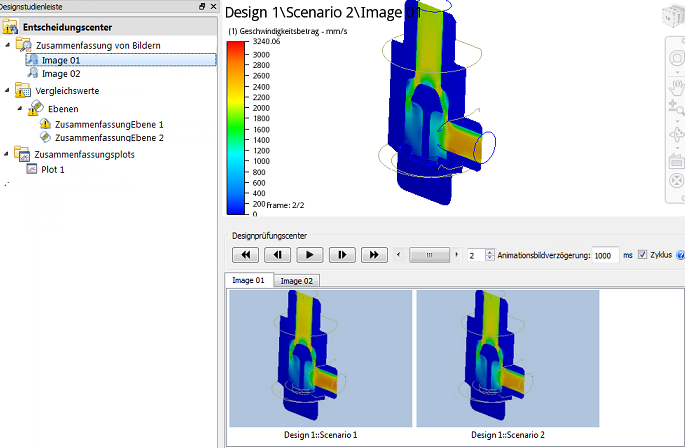The image size is (685, 448).
Task: Open help icon beside Zyklus
Action: [x=681, y=255]
